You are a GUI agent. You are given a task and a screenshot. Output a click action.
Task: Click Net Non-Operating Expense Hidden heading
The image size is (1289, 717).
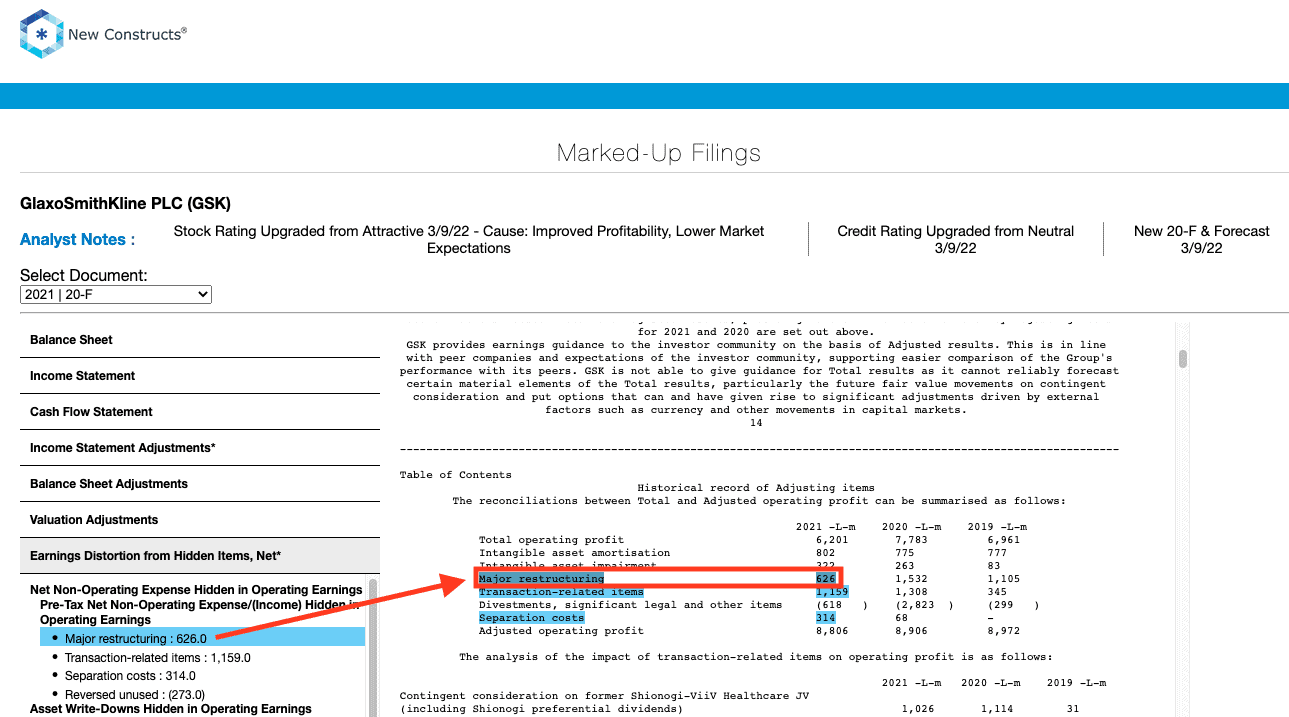coord(196,590)
